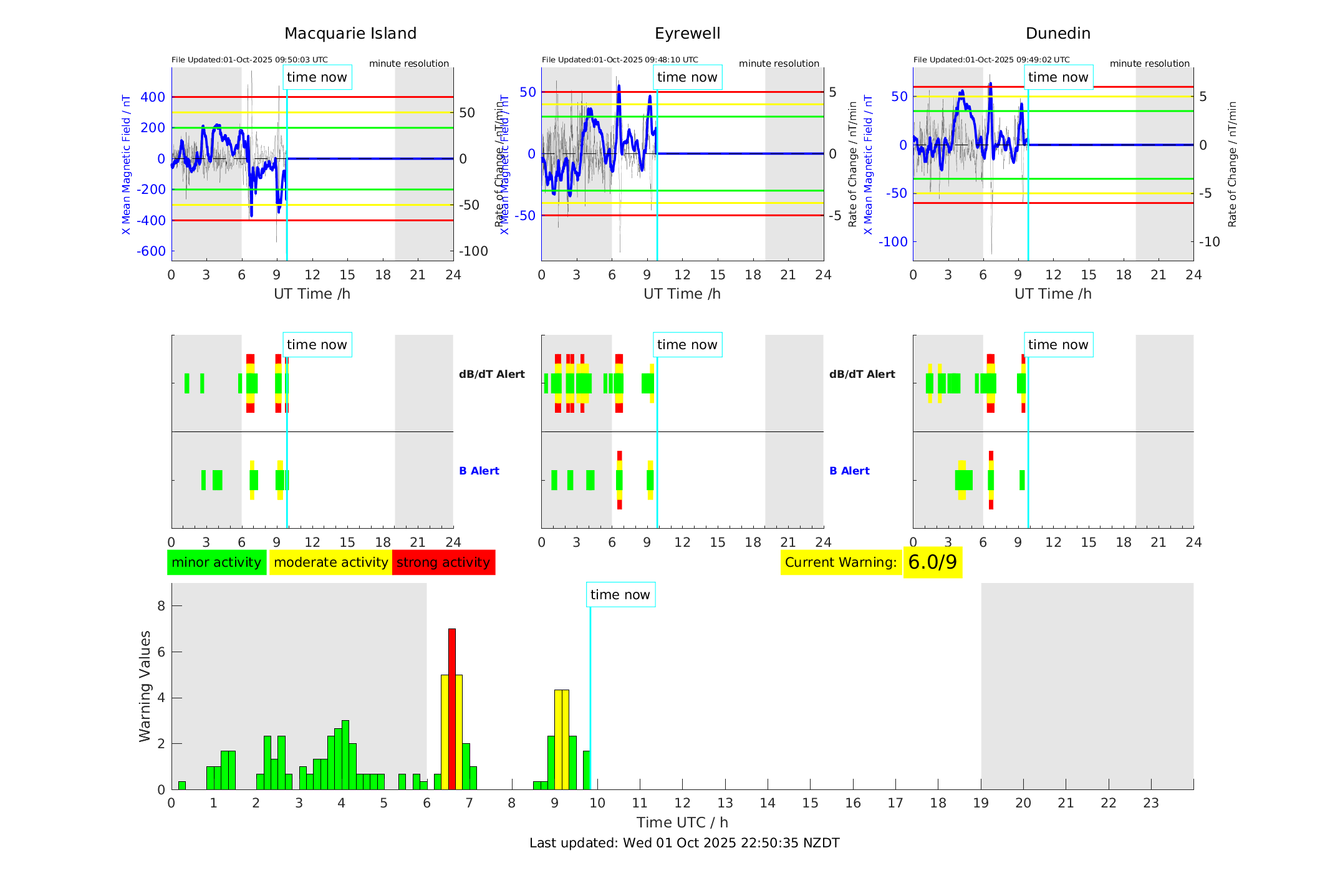Click time now label on Macquarie Island field plot
Screen dimensions: 1320x896
(x=317, y=77)
